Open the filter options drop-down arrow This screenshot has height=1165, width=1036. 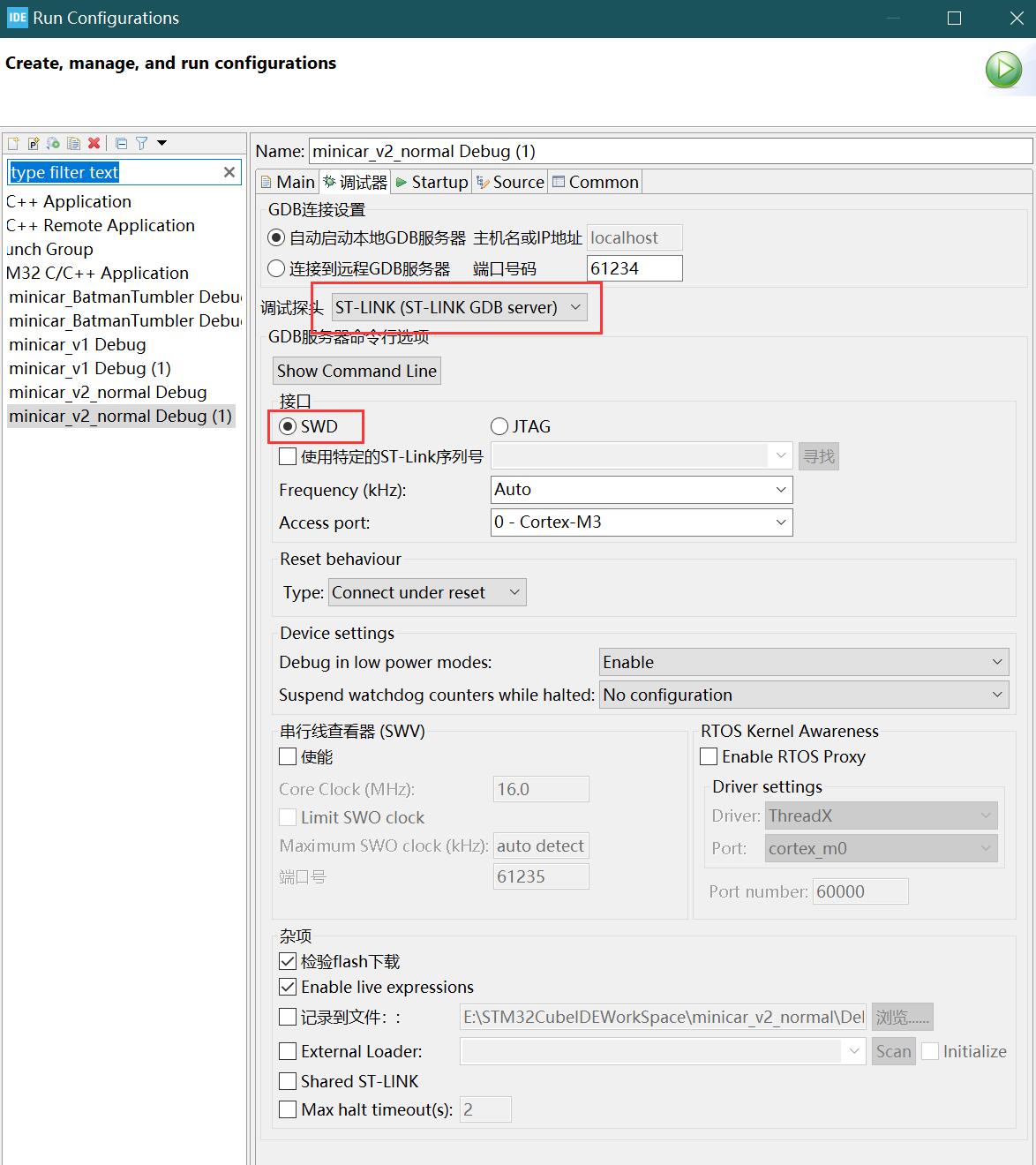tap(161, 143)
